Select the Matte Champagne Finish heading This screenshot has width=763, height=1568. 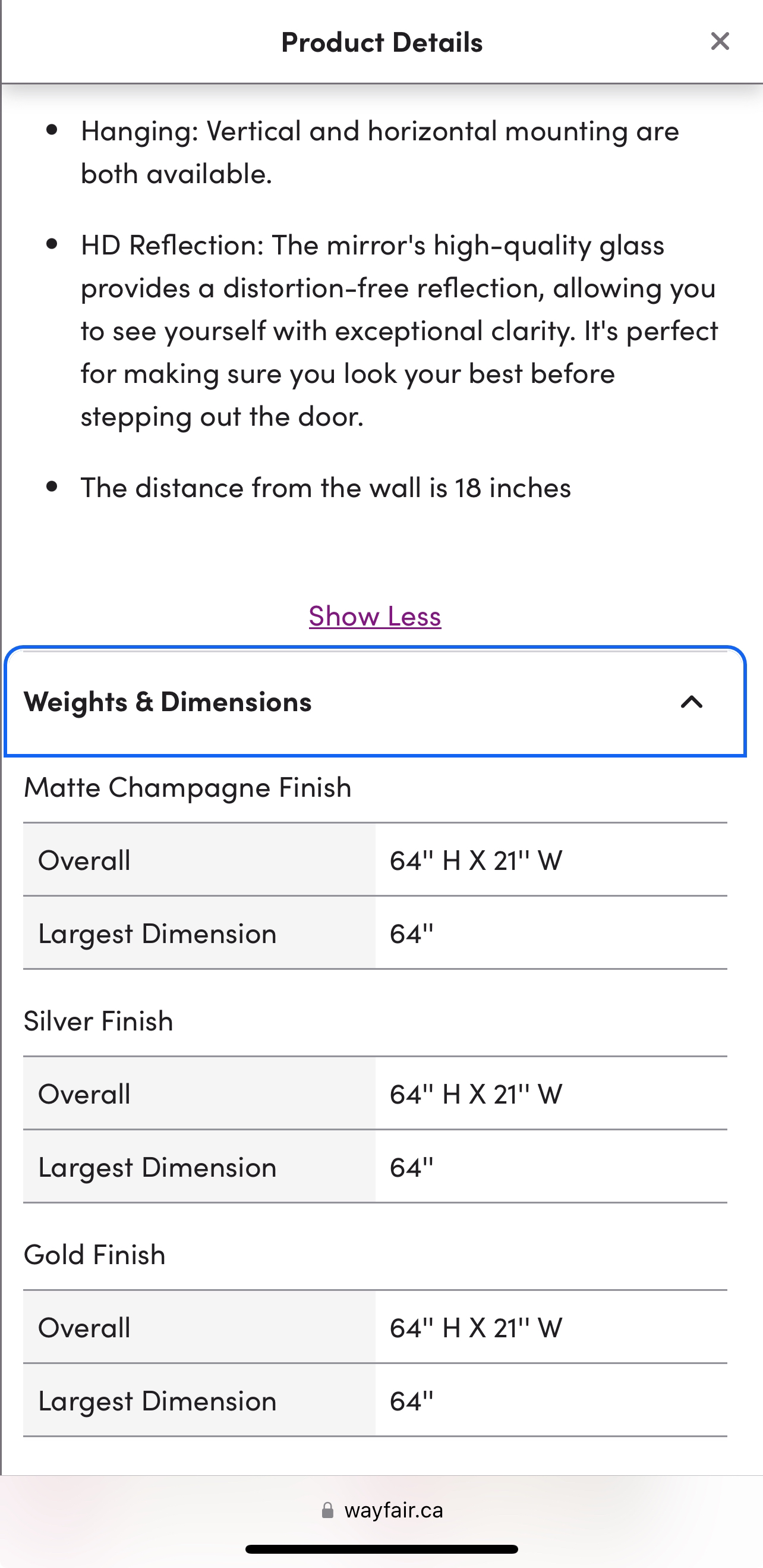[187, 787]
